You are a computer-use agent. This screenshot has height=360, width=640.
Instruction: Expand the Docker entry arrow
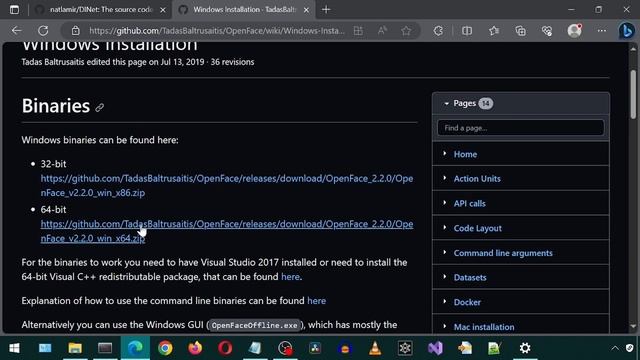444,301
